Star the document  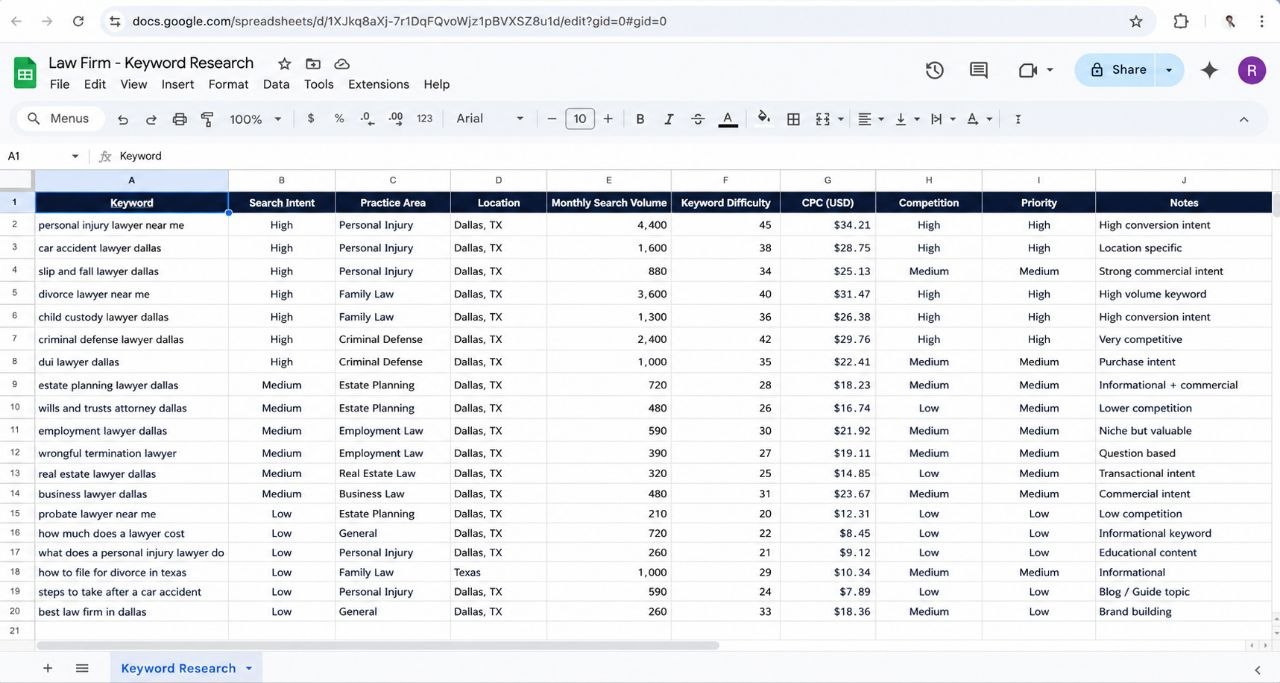click(x=284, y=63)
